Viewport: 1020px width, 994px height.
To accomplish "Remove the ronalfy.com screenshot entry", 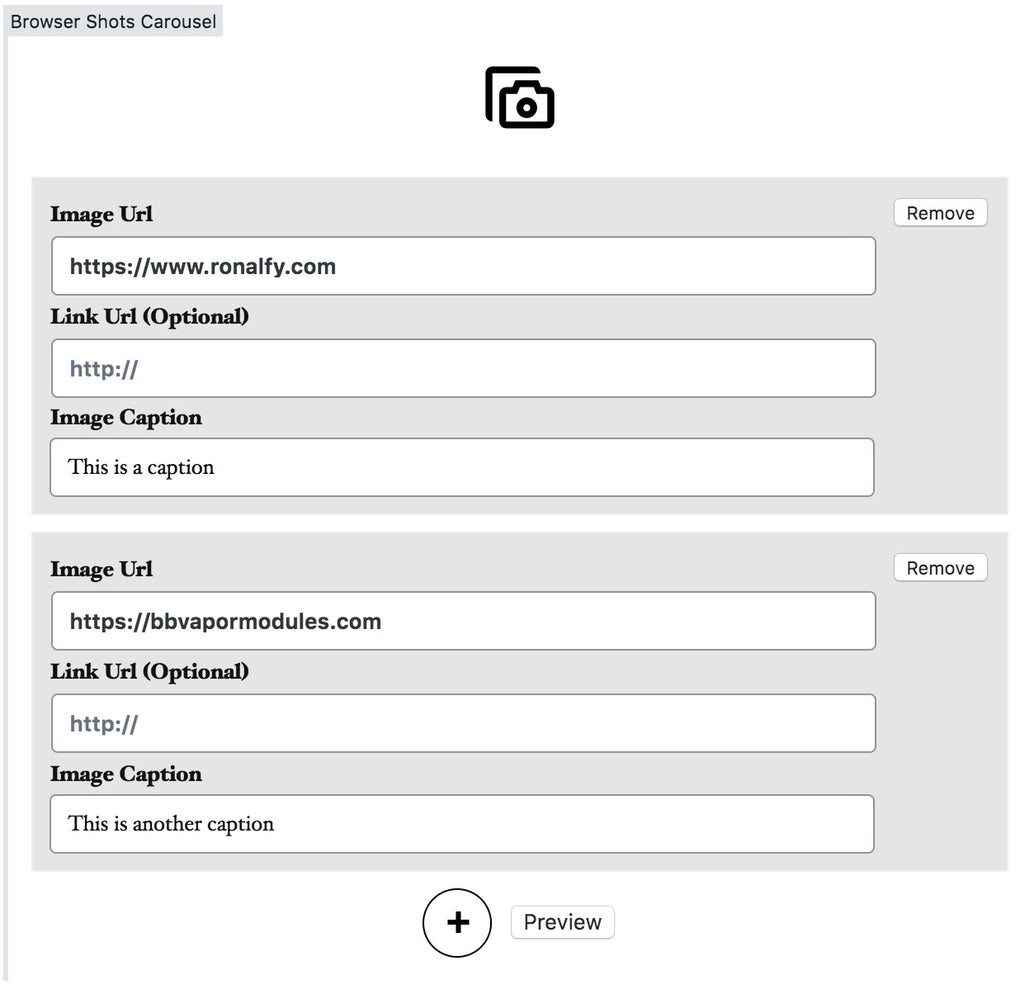I will tap(939, 212).
